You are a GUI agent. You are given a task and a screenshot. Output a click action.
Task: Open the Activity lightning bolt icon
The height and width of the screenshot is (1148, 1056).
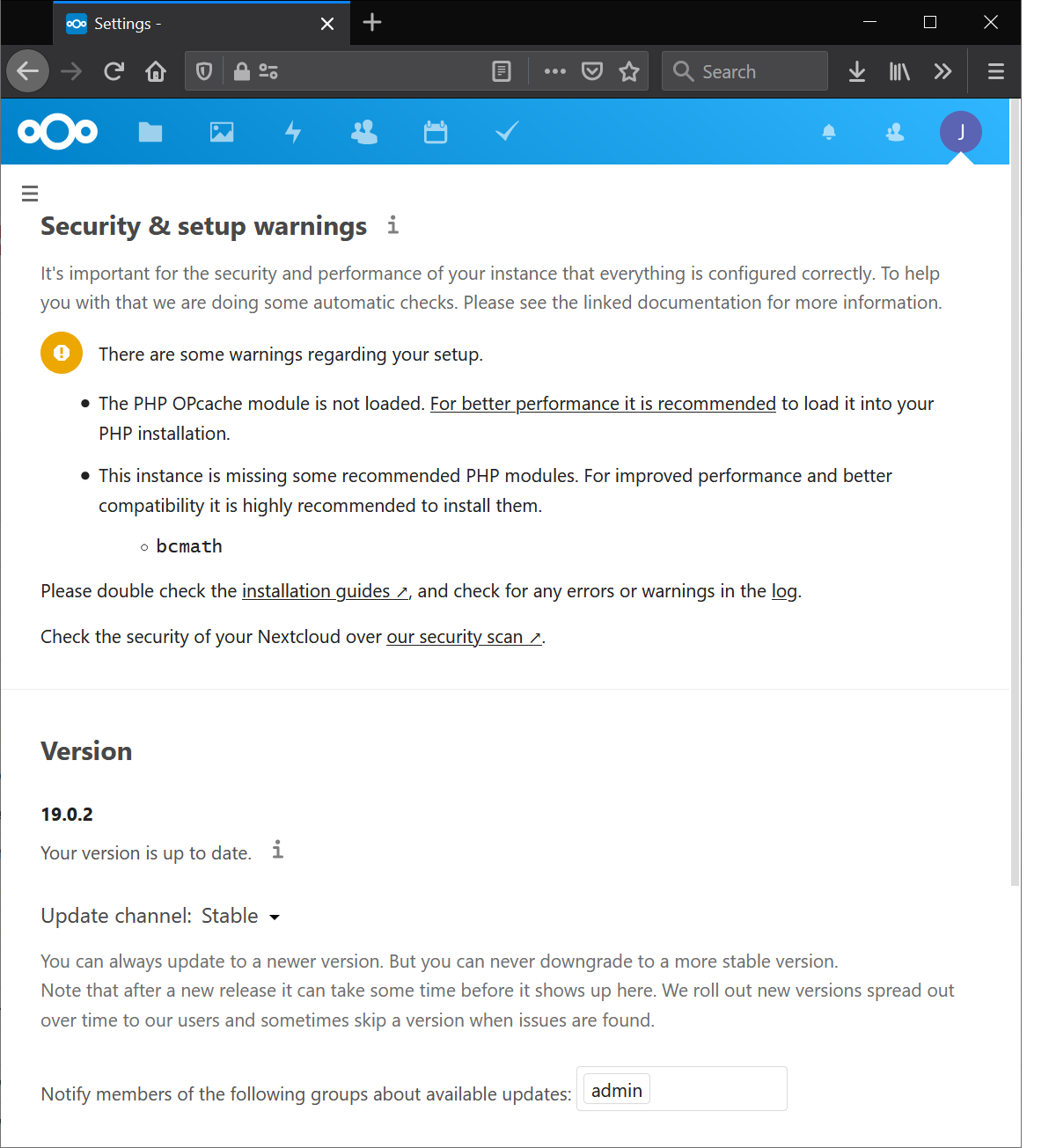(293, 132)
